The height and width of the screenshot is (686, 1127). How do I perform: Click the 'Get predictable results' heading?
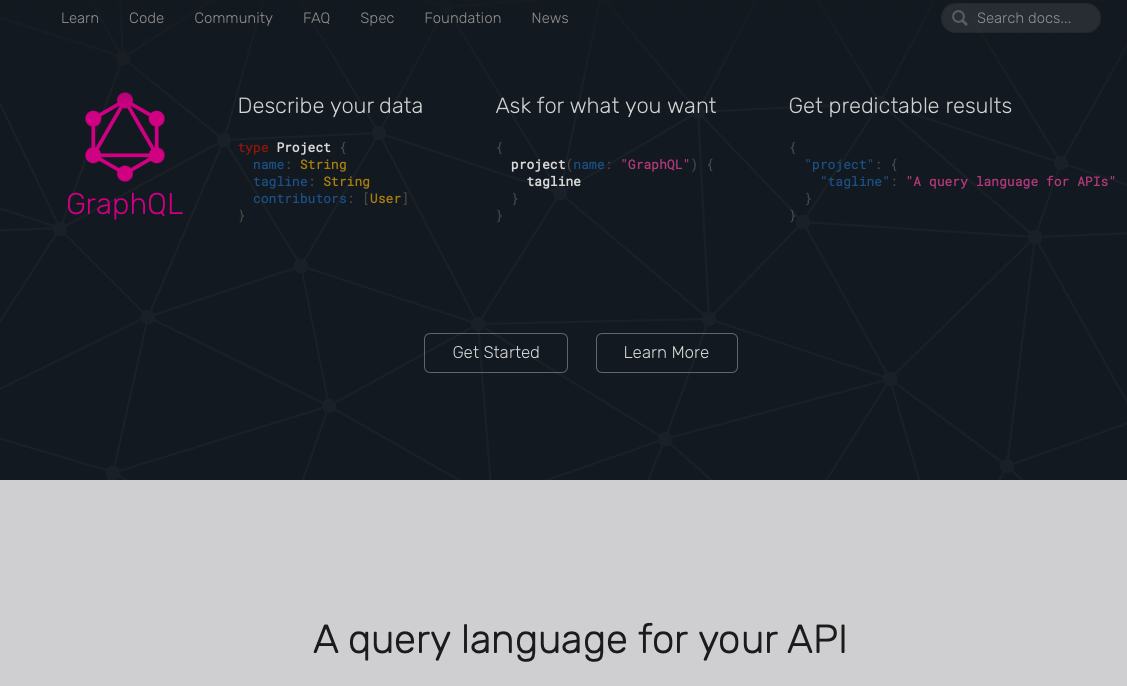pyautogui.click(x=899, y=105)
